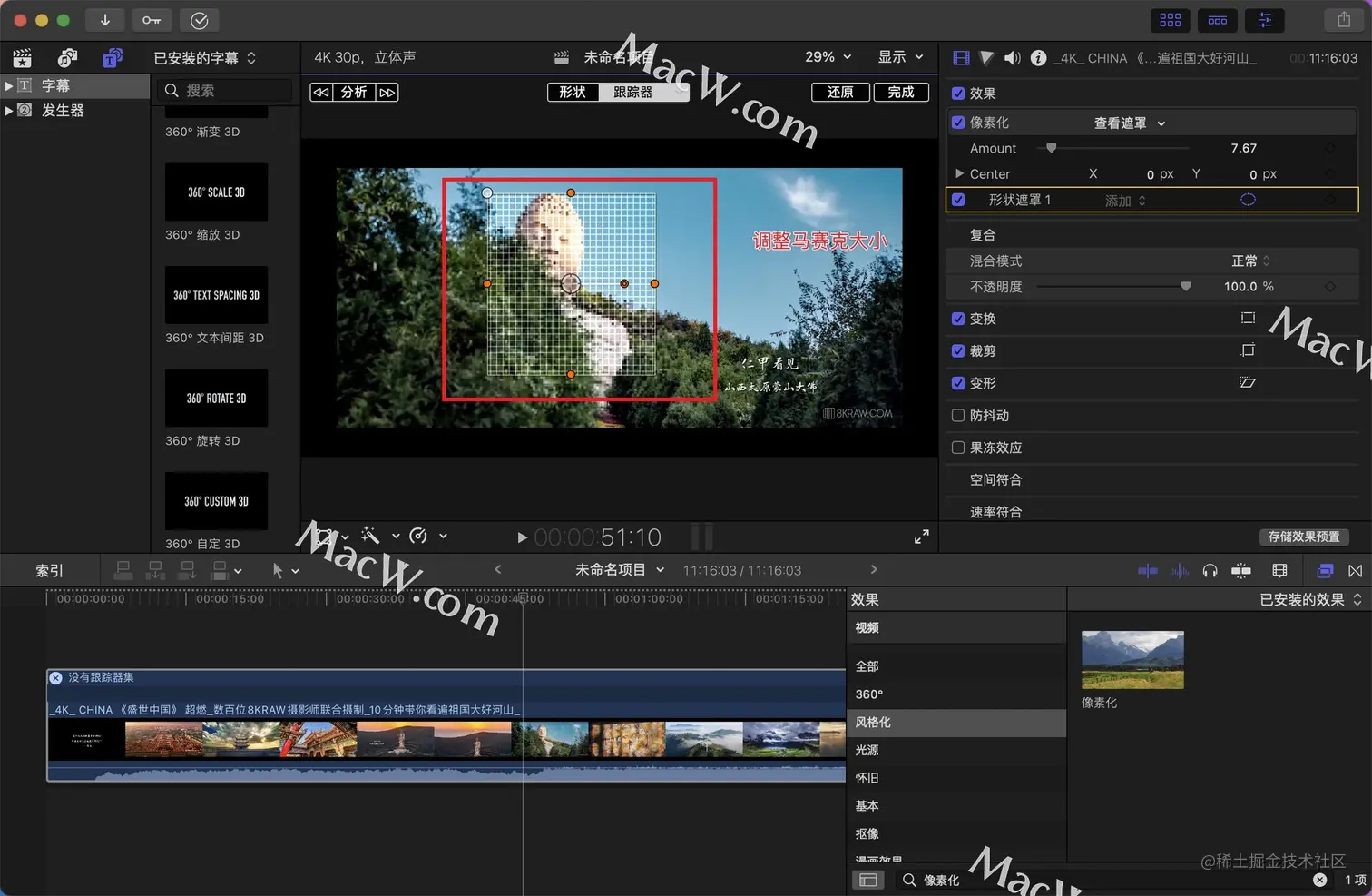Play the viewer clip
This screenshot has width=1372, height=896.
[522, 537]
